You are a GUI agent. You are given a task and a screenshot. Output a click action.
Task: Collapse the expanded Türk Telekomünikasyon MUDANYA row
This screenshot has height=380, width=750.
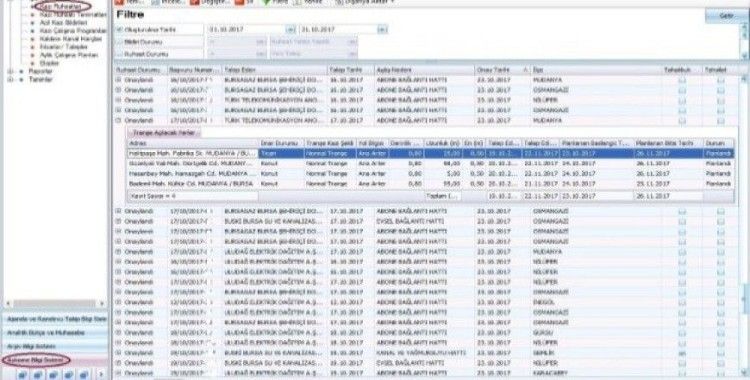pos(119,120)
